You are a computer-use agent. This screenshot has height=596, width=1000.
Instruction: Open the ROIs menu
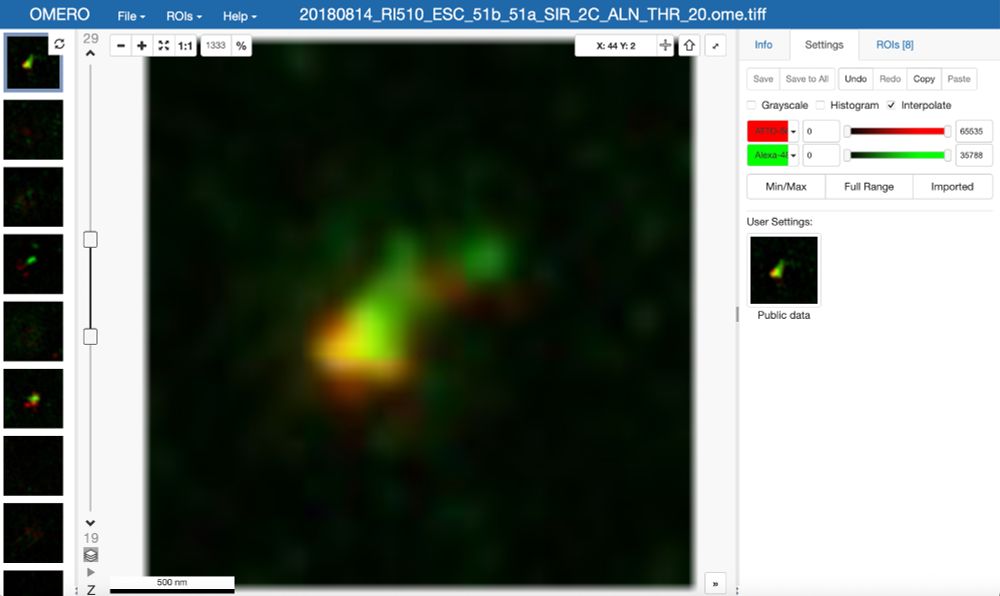[184, 16]
